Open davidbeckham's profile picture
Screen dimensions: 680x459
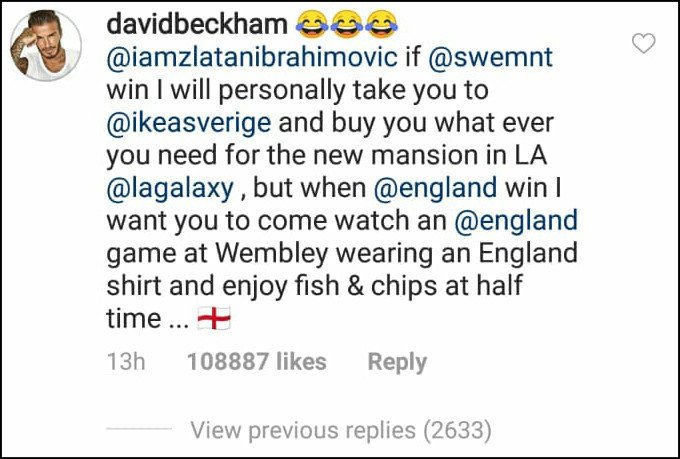click(x=46, y=46)
